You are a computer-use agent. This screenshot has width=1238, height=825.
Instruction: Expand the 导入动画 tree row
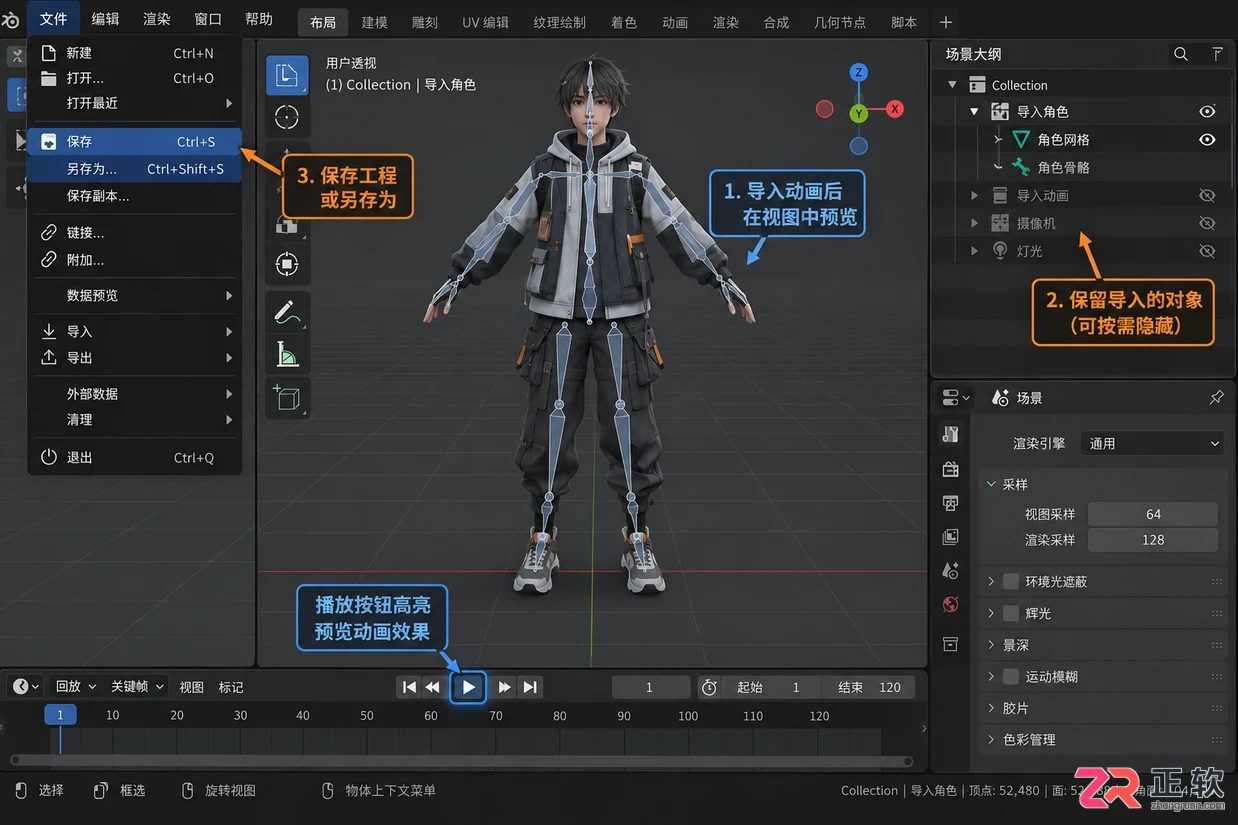(x=975, y=196)
